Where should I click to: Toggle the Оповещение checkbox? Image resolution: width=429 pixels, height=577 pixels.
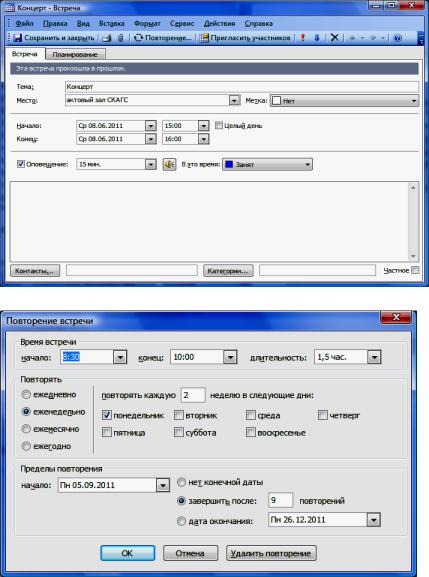pos(21,164)
